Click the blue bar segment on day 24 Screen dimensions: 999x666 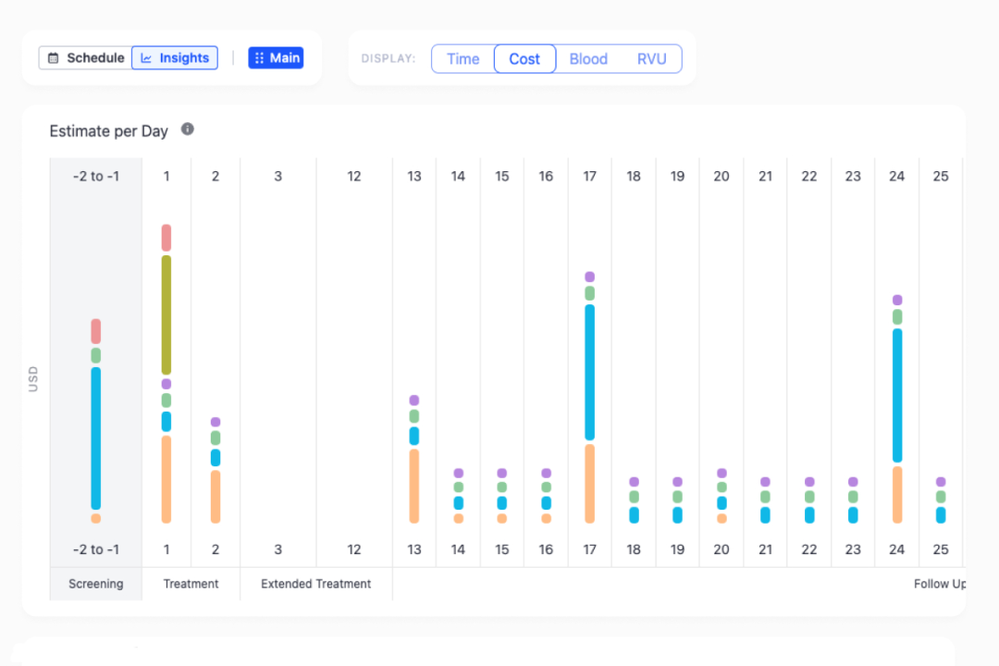click(897, 395)
